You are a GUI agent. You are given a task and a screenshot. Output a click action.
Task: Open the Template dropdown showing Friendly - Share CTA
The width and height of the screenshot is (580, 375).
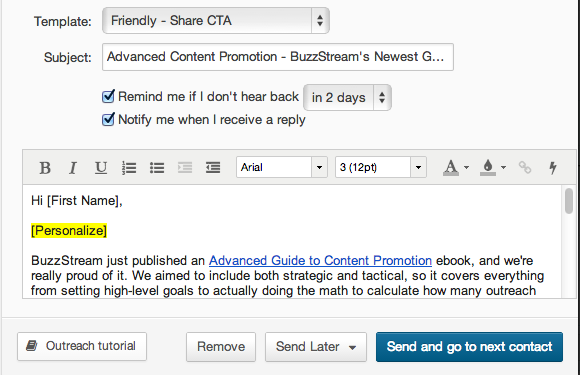pyautogui.click(x=216, y=21)
